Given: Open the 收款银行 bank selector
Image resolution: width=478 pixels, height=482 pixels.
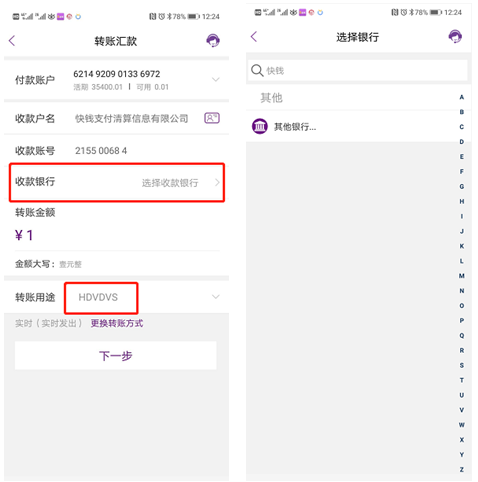Looking at the screenshot, I should coord(117,182).
